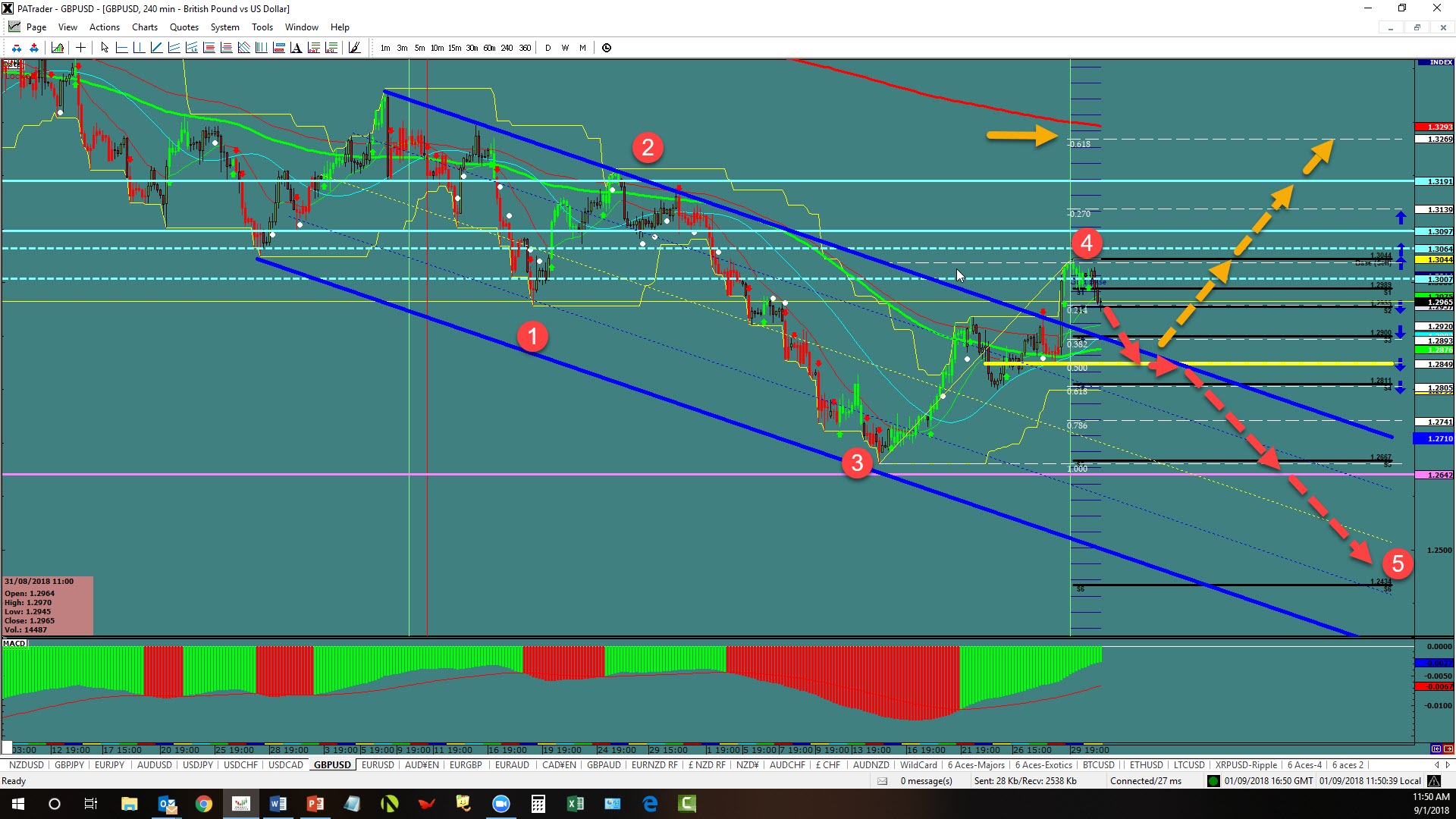Open Excel from the taskbar
The height and width of the screenshot is (819, 1456).
coord(575,804)
